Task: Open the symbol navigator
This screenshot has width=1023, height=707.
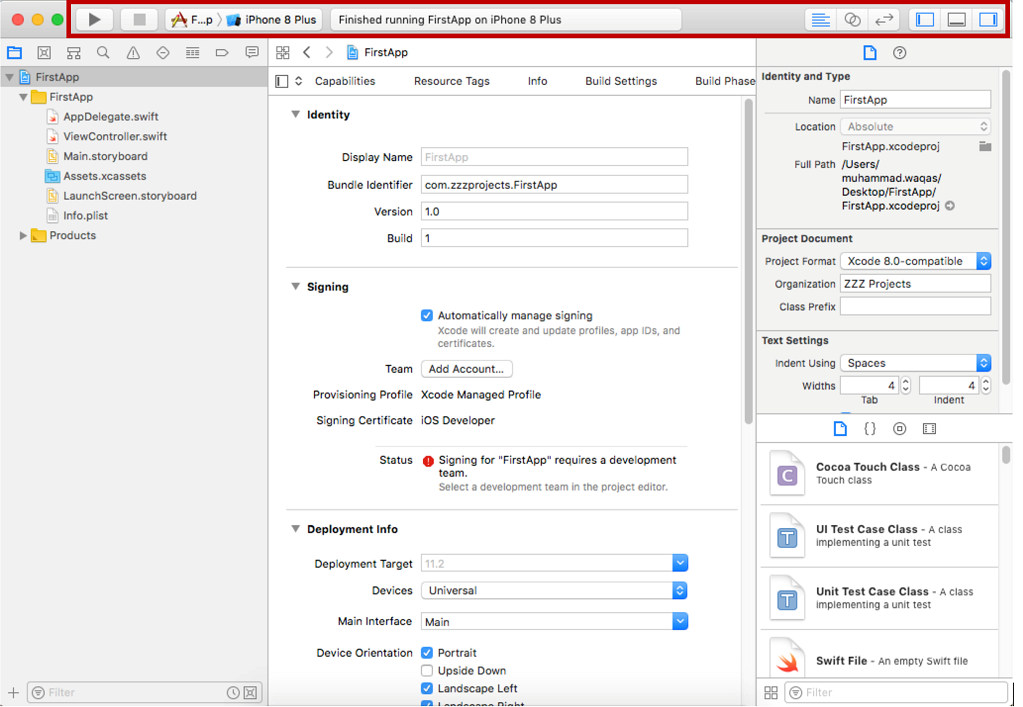Action: point(74,53)
